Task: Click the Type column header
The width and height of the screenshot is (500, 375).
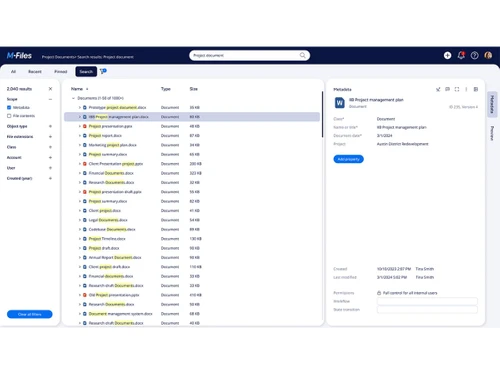Action: click(x=166, y=89)
